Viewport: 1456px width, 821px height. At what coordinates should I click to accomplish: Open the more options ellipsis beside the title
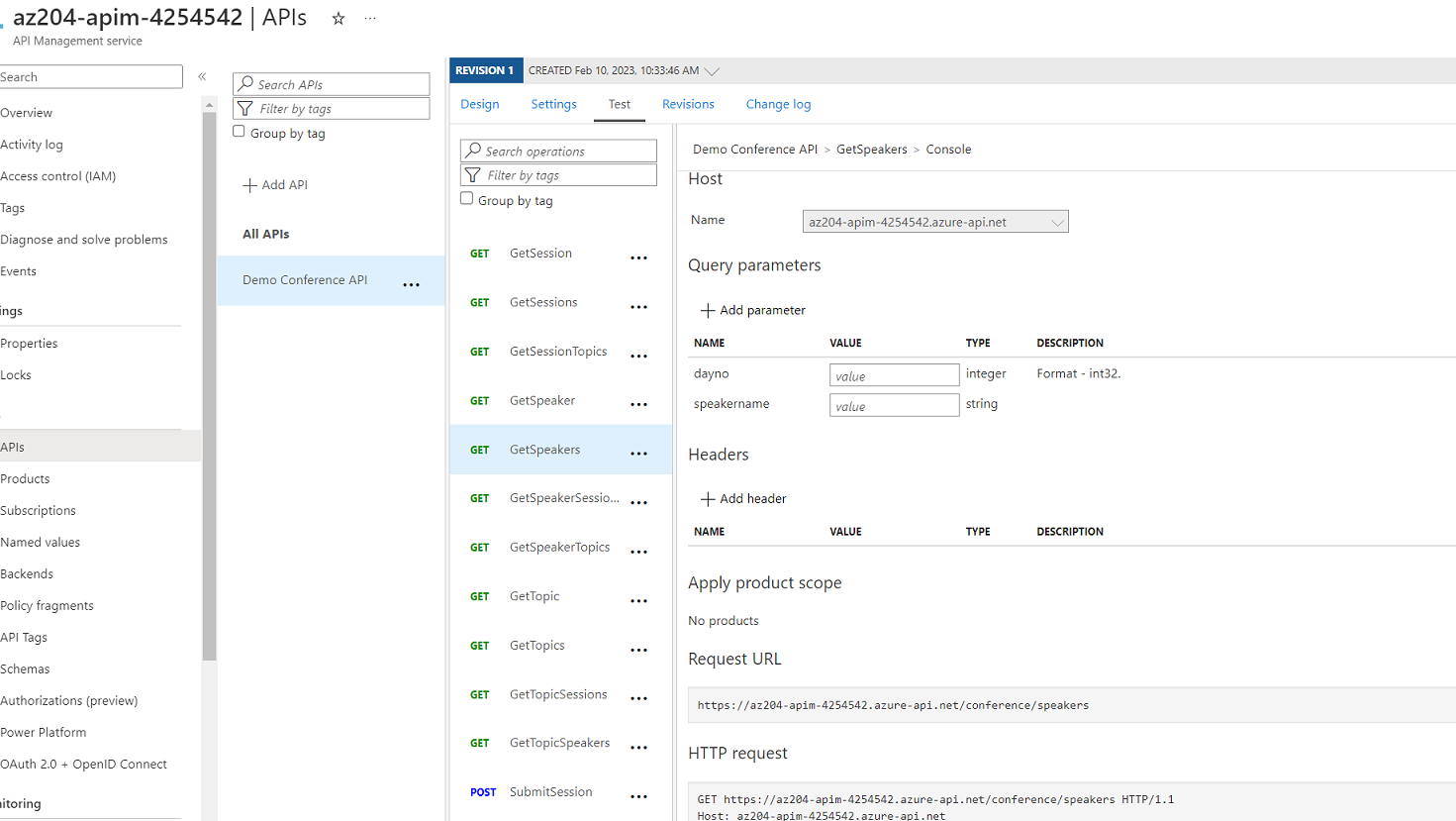pos(370,18)
